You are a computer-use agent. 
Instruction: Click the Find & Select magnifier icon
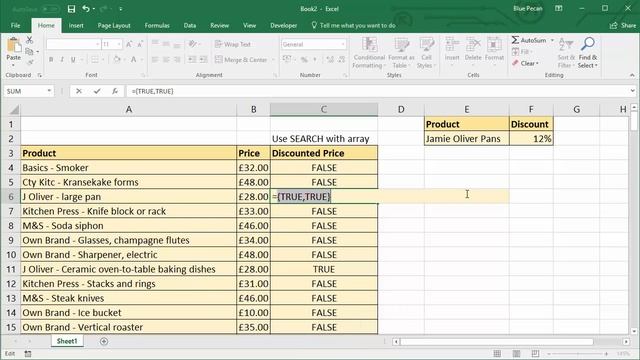click(x=588, y=44)
